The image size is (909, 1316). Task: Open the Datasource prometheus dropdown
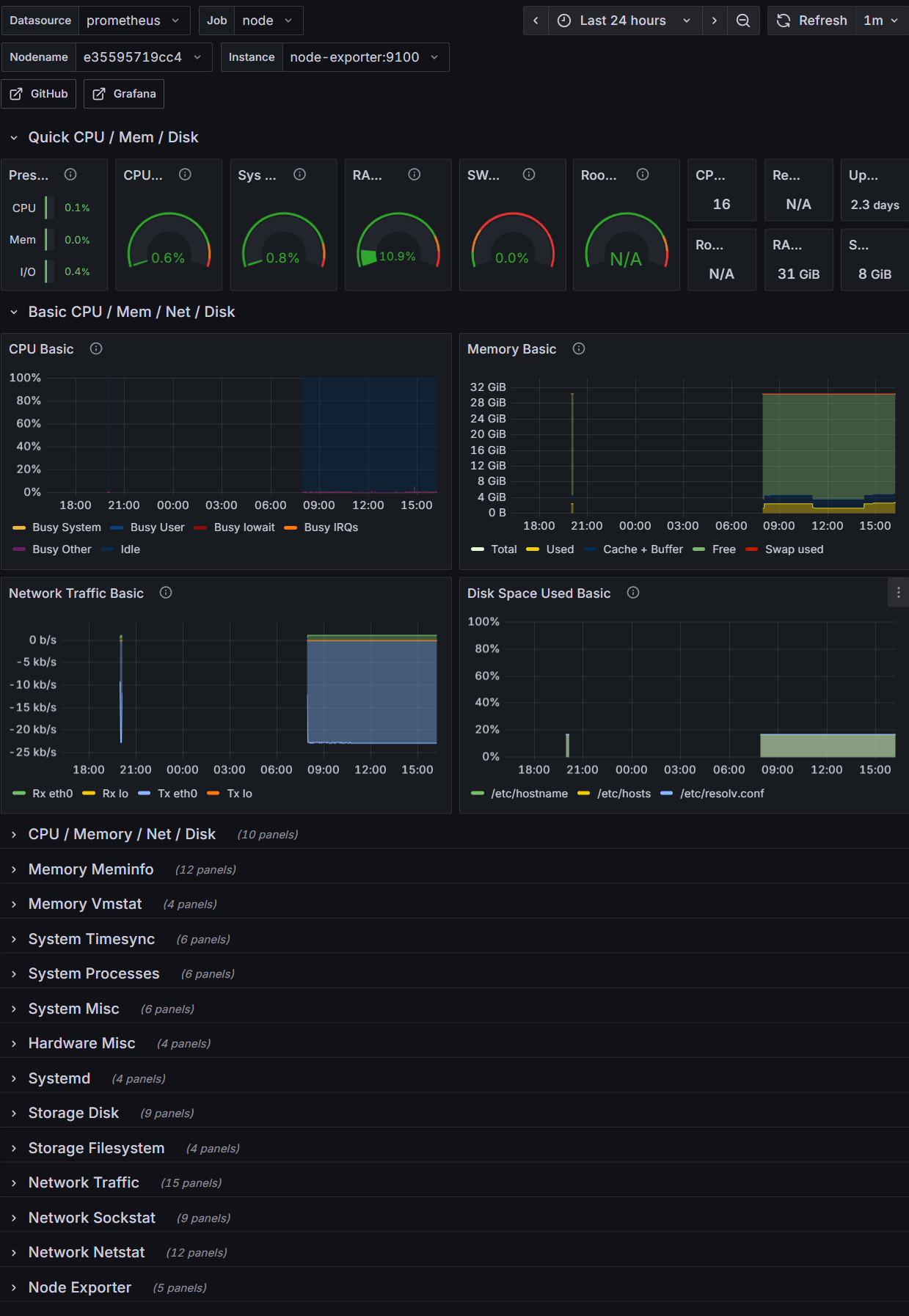[134, 21]
